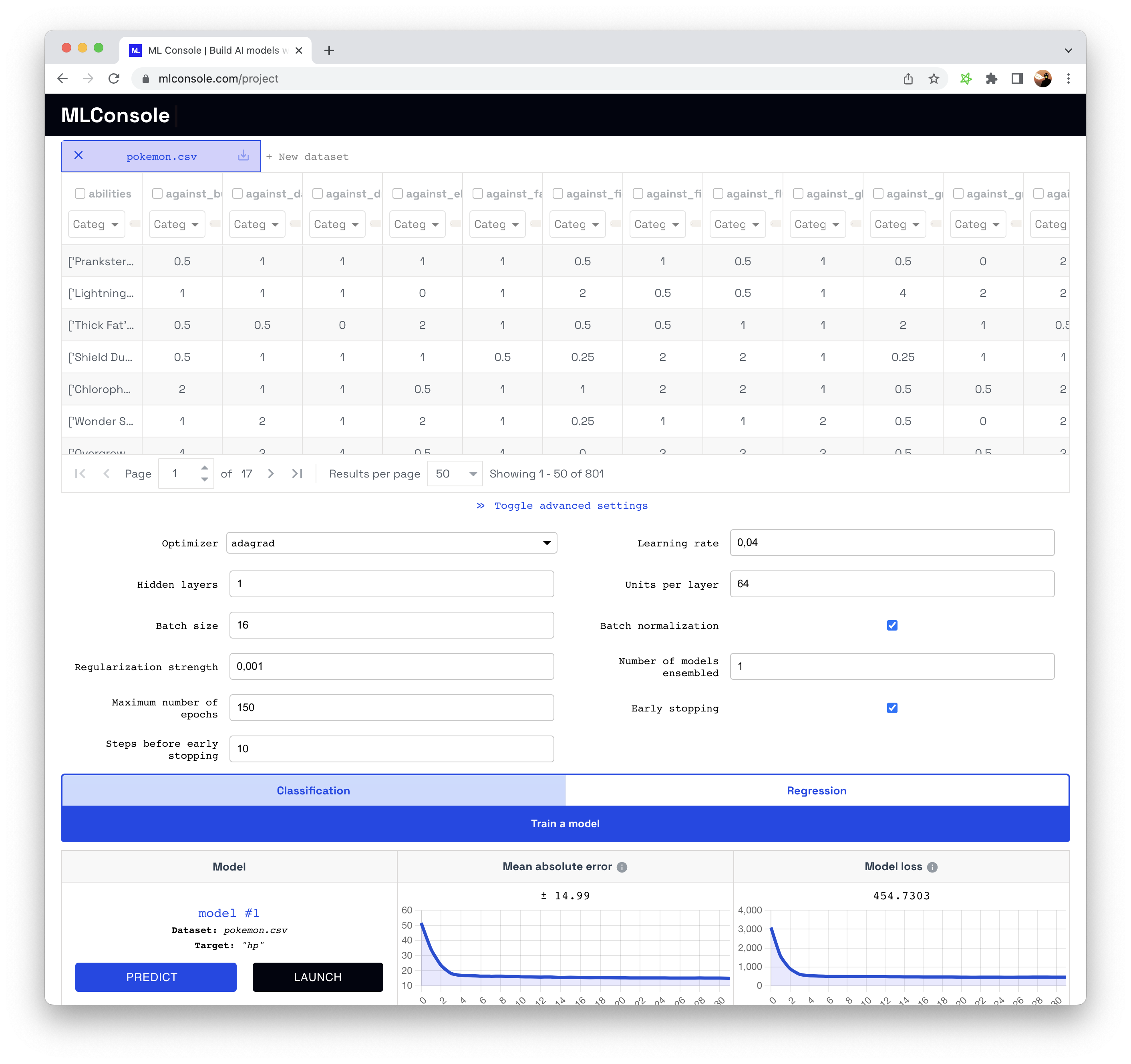Close the pokemon.csv dataset tab

(x=78, y=155)
